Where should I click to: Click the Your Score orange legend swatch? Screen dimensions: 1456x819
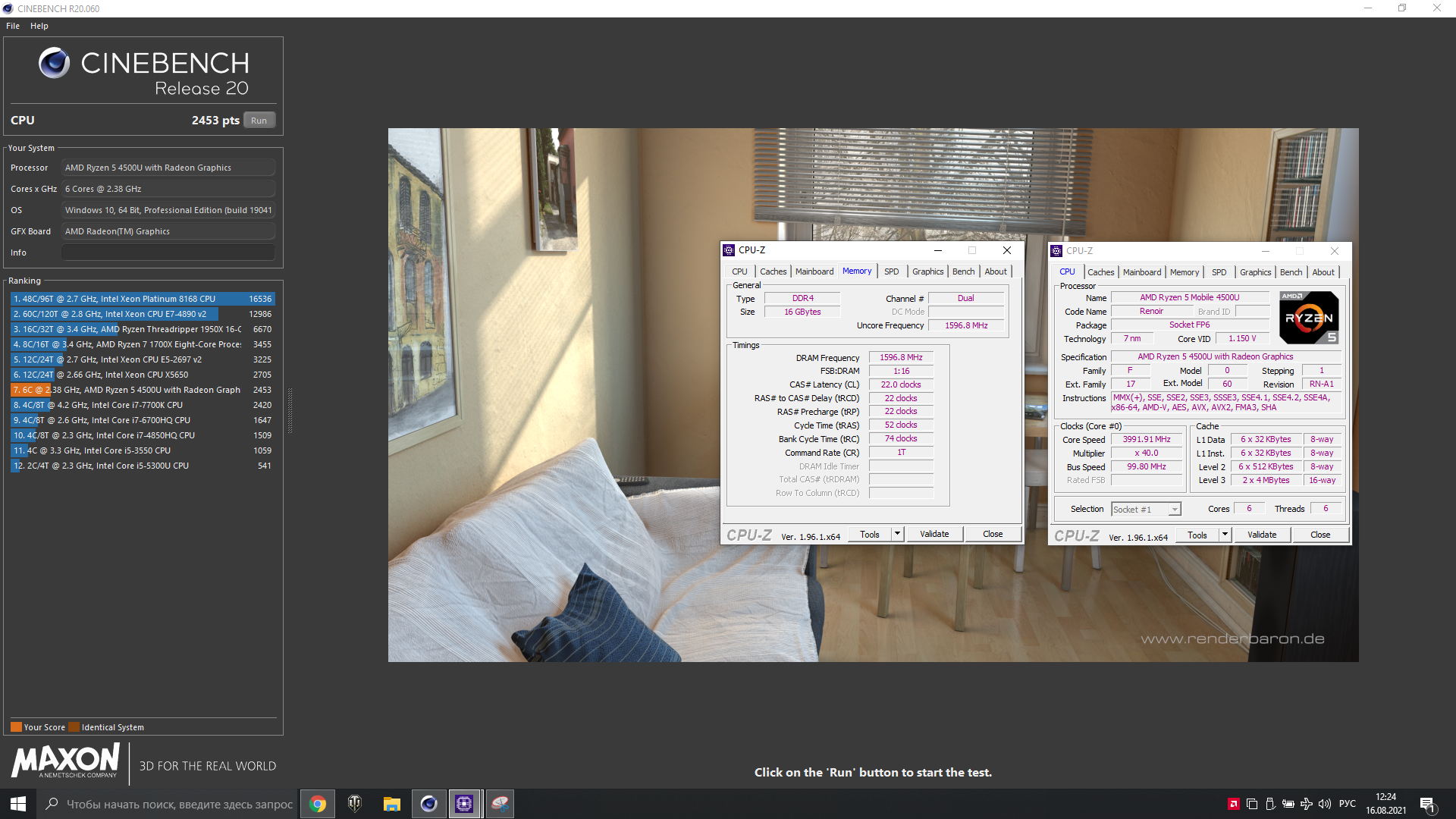(16, 726)
